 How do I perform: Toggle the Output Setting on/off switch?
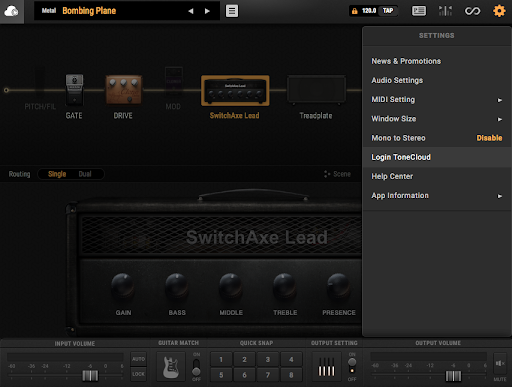352,366
